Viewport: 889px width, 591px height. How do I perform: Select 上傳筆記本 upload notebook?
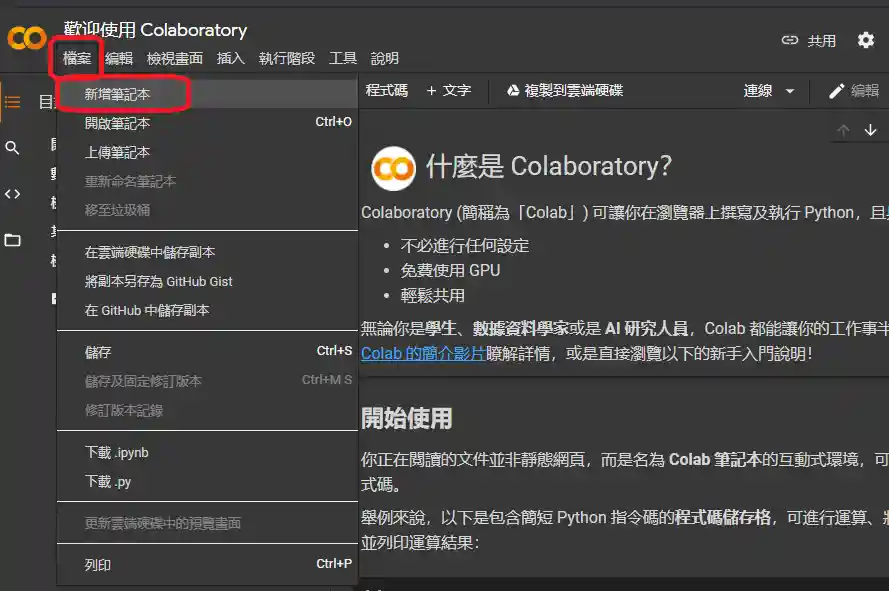click(x=208, y=152)
